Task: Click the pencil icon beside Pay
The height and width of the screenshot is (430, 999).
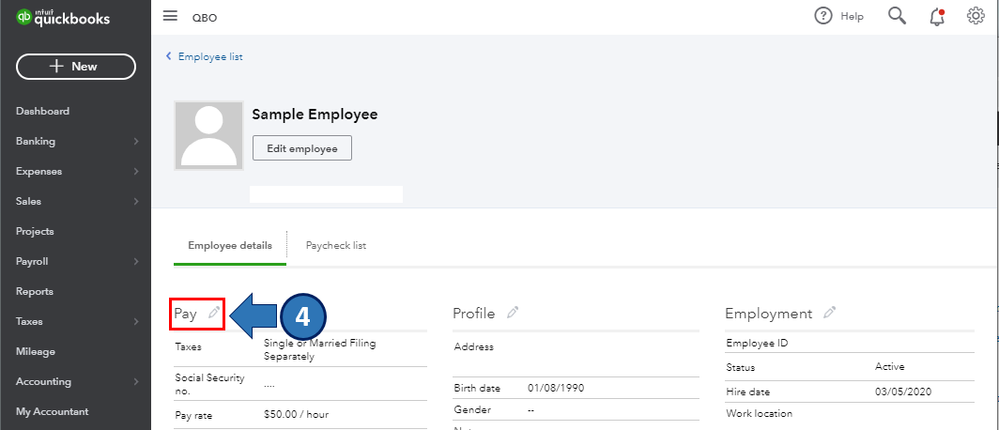Action: pyautogui.click(x=213, y=313)
